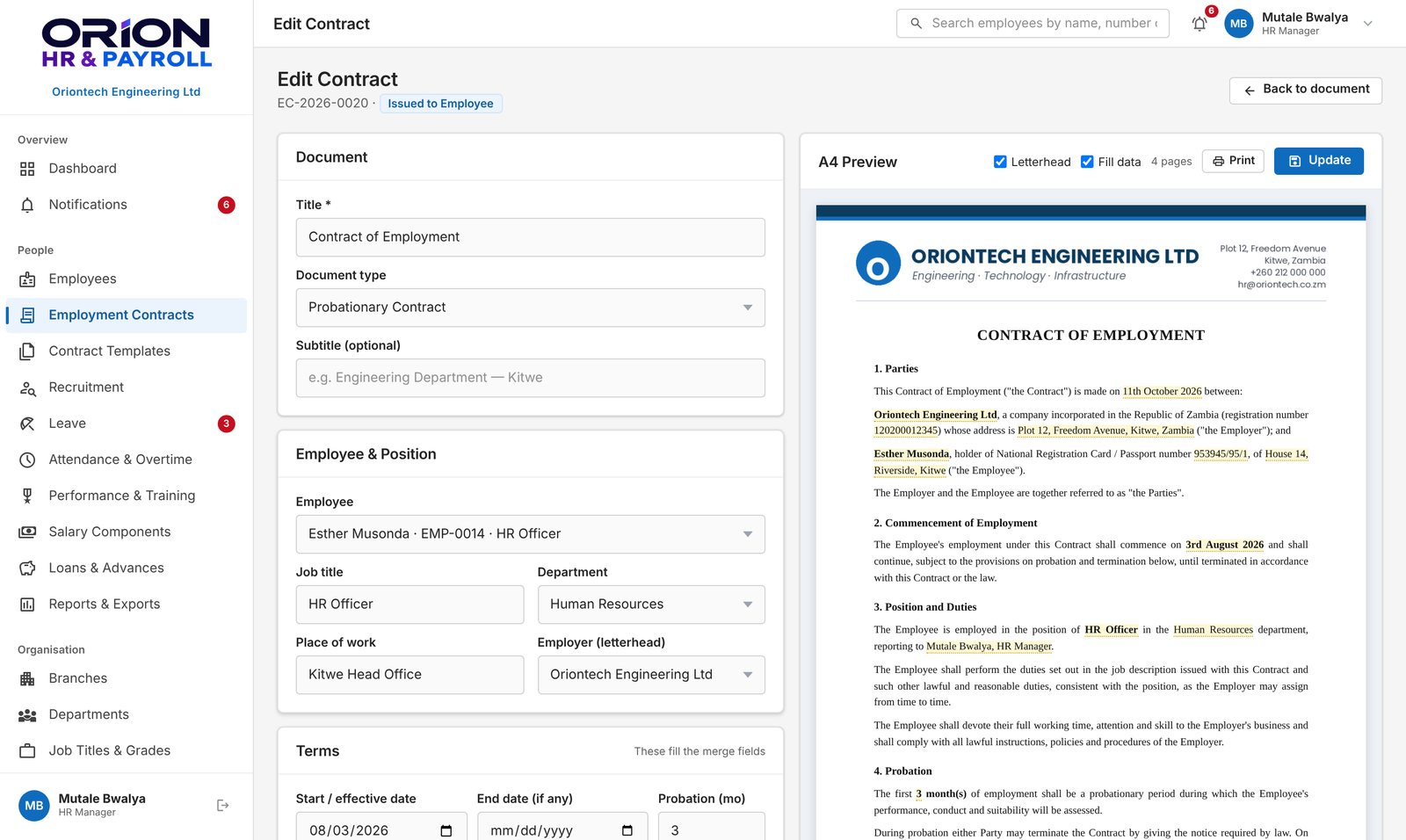Expand the user profile chevron menu

pos(1367,24)
